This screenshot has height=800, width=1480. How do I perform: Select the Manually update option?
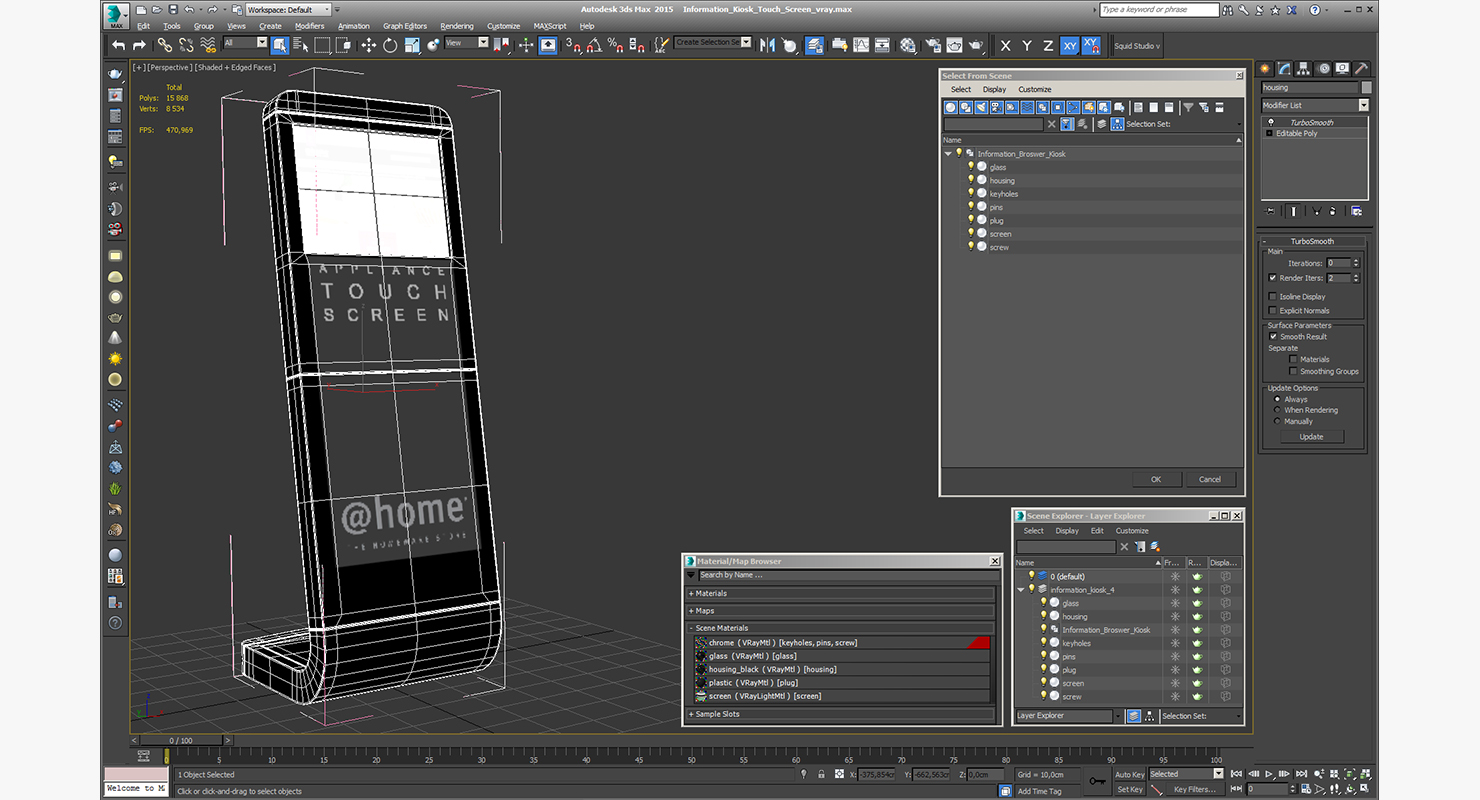[1277, 421]
